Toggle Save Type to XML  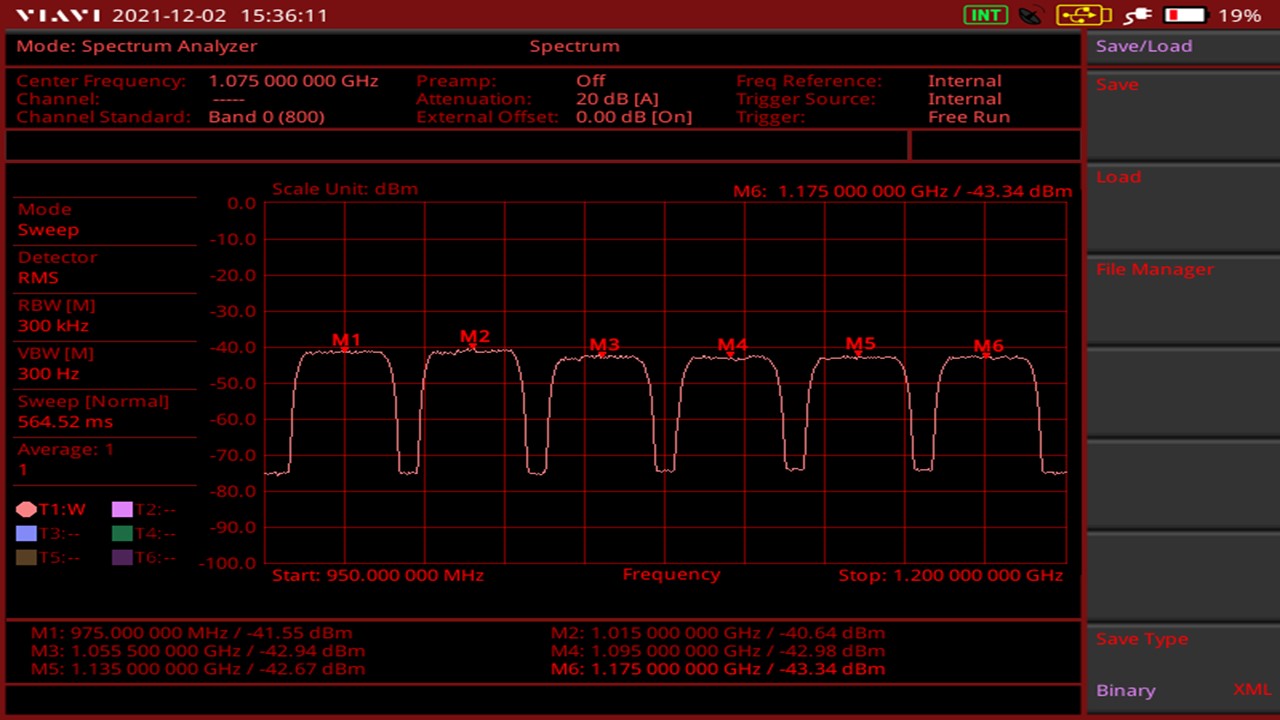[x=1251, y=690]
